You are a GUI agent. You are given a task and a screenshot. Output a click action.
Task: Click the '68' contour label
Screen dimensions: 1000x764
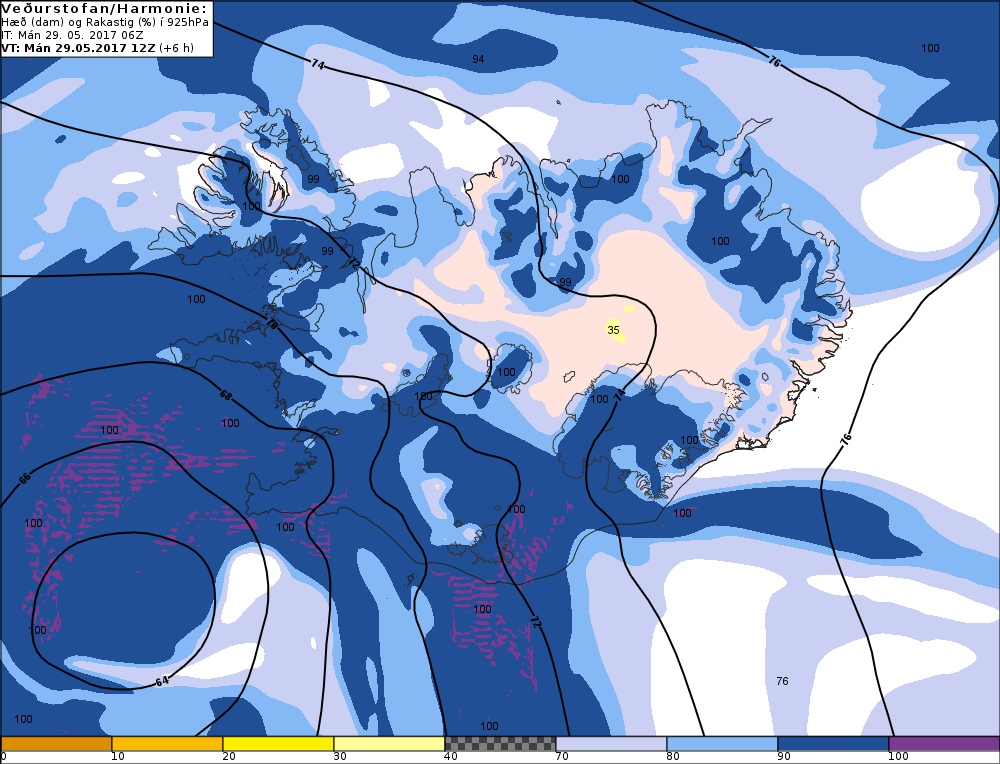[x=226, y=395]
